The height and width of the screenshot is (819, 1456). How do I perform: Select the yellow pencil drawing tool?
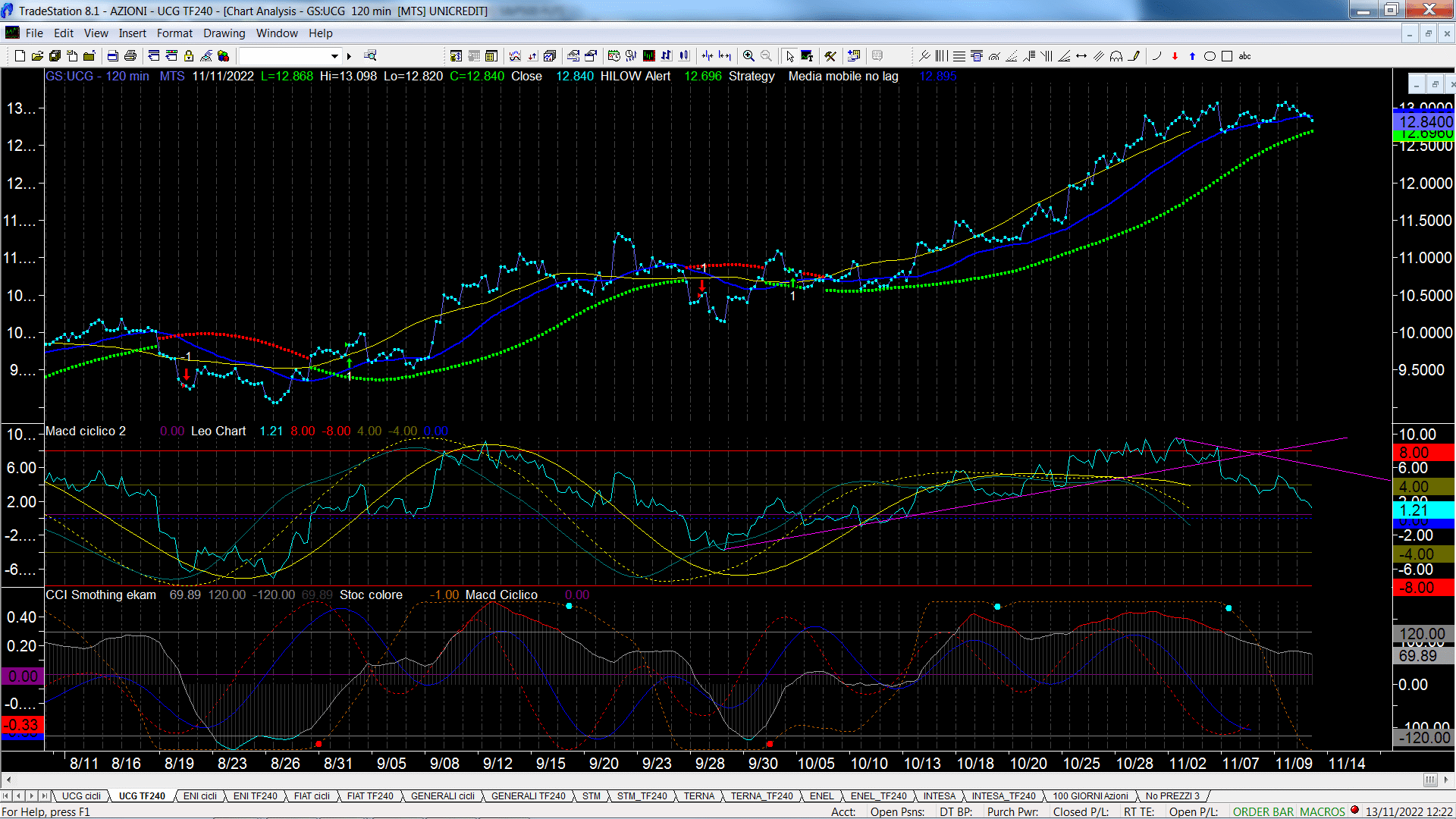[1134, 56]
